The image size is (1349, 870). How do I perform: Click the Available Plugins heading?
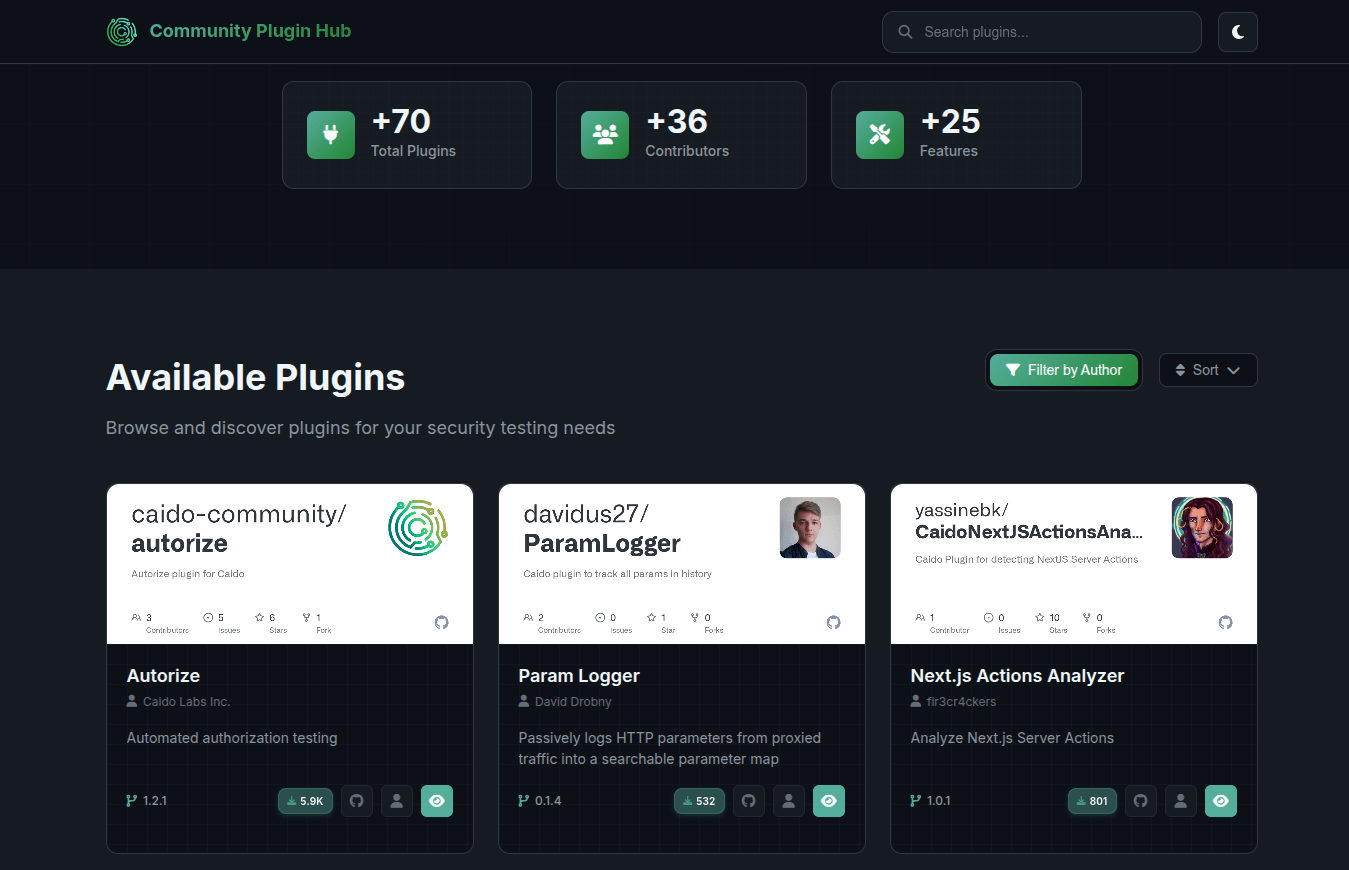pos(255,377)
